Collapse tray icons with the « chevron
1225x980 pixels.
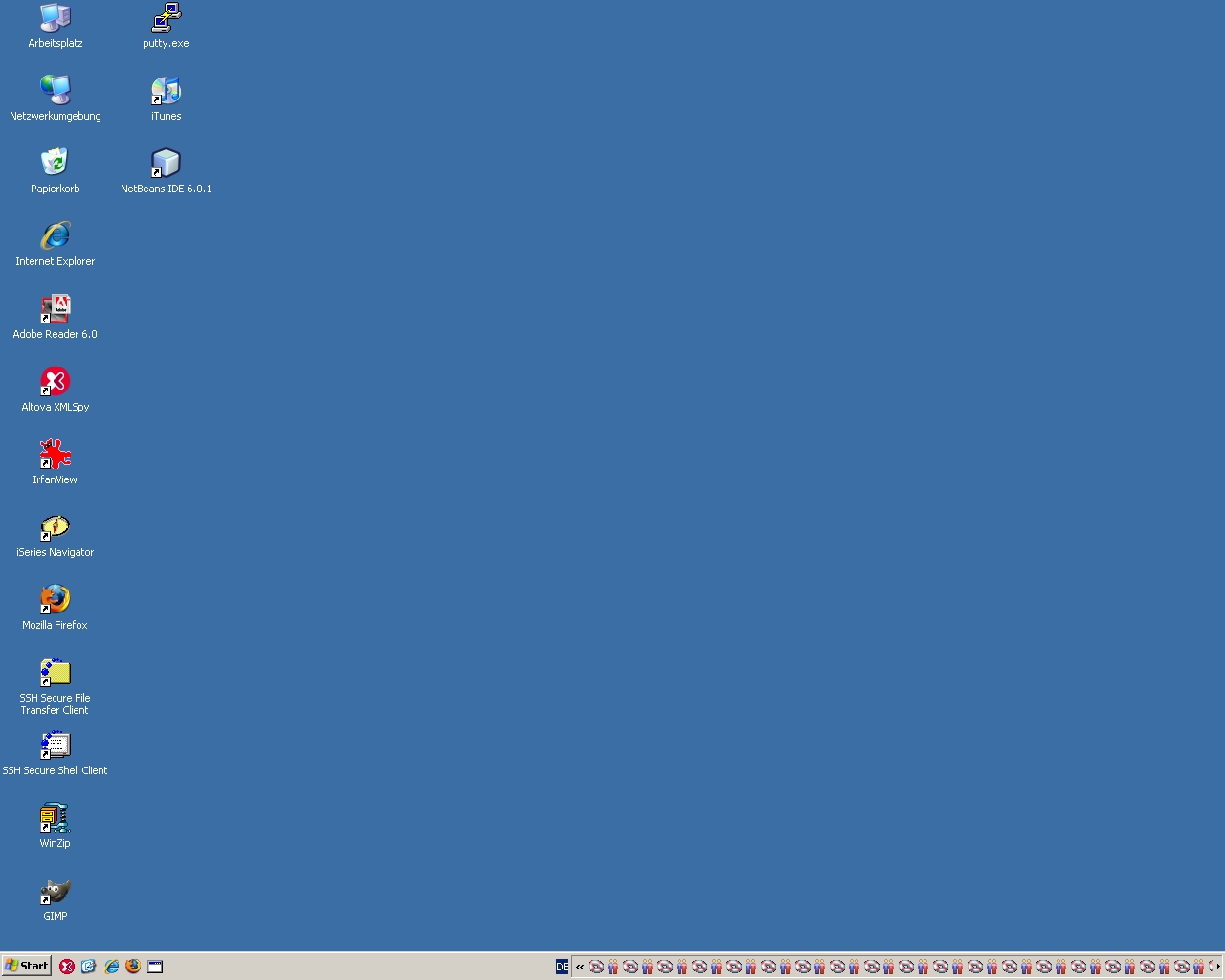pyautogui.click(x=580, y=967)
